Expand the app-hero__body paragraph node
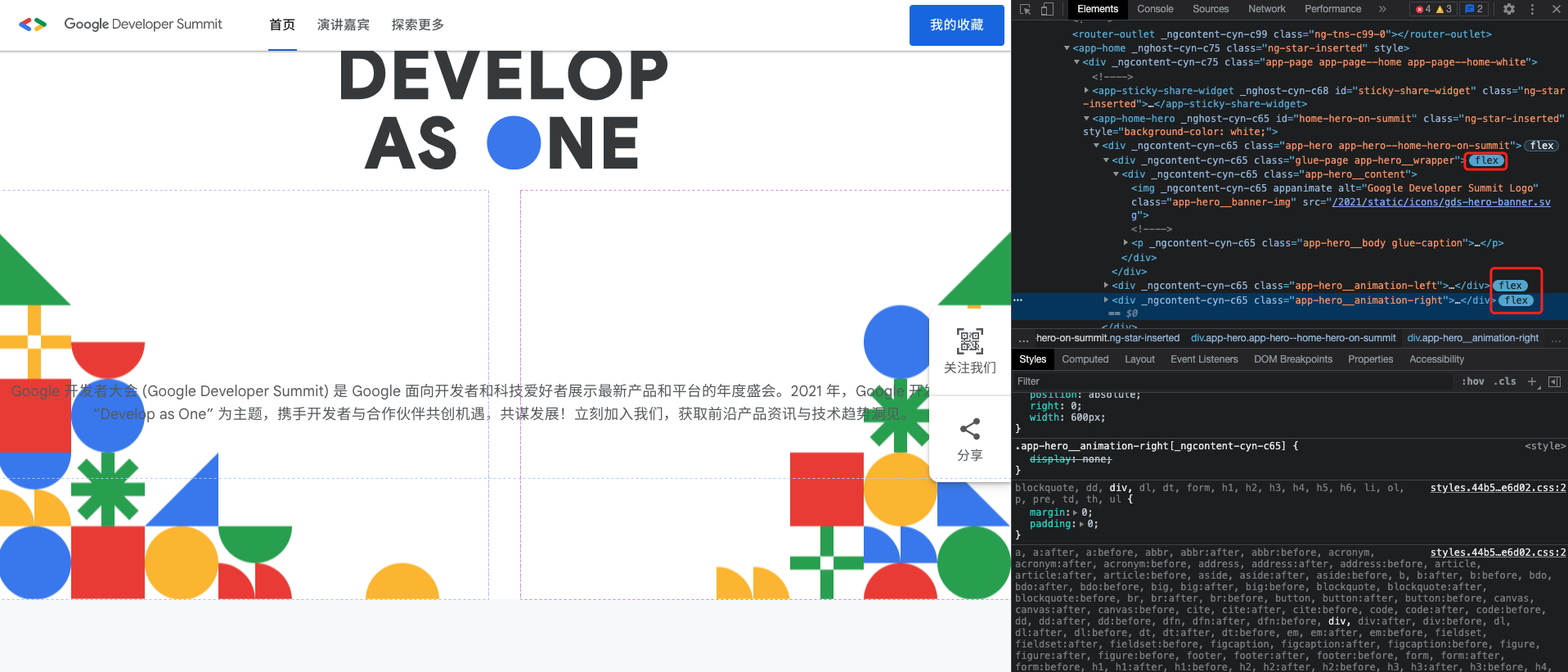The image size is (1568, 672). [x=1125, y=243]
